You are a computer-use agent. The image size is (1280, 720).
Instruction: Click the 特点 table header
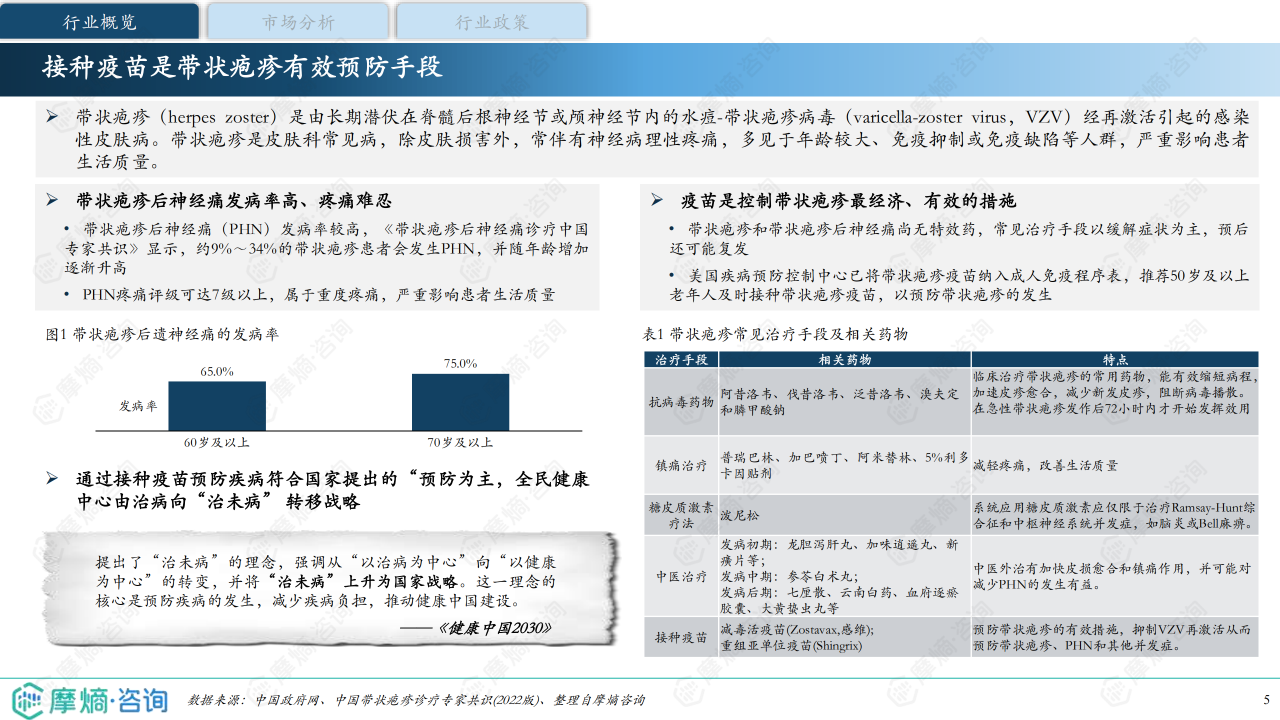pyautogui.click(x=1115, y=359)
